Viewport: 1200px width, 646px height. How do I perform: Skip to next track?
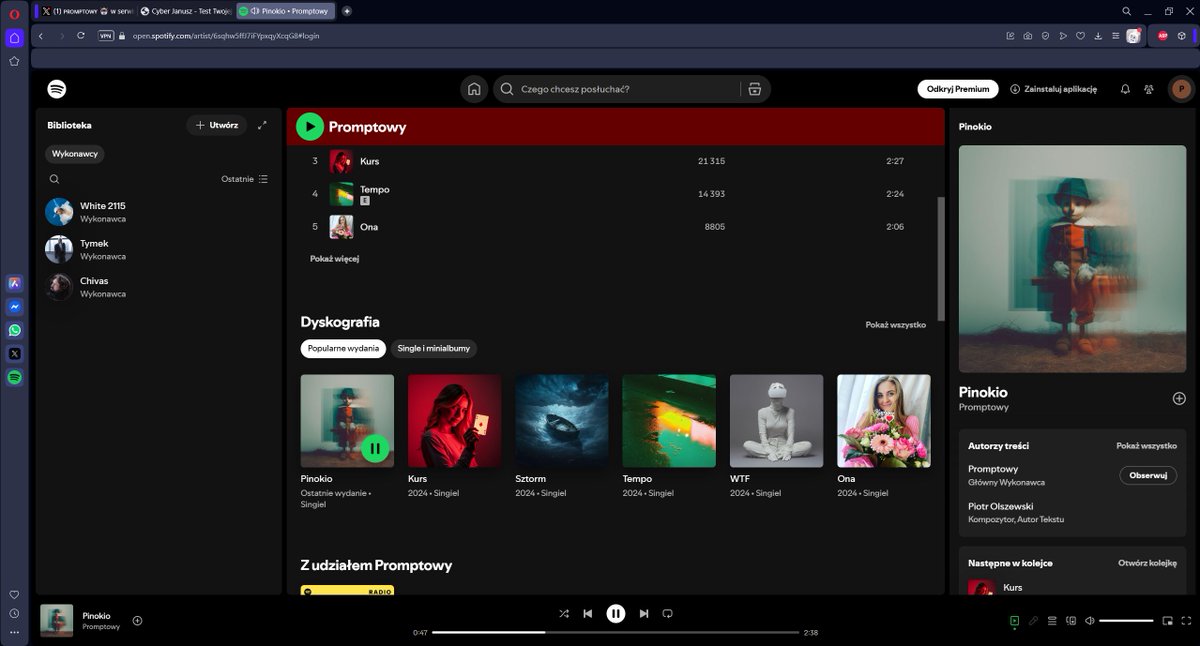(644, 613)
